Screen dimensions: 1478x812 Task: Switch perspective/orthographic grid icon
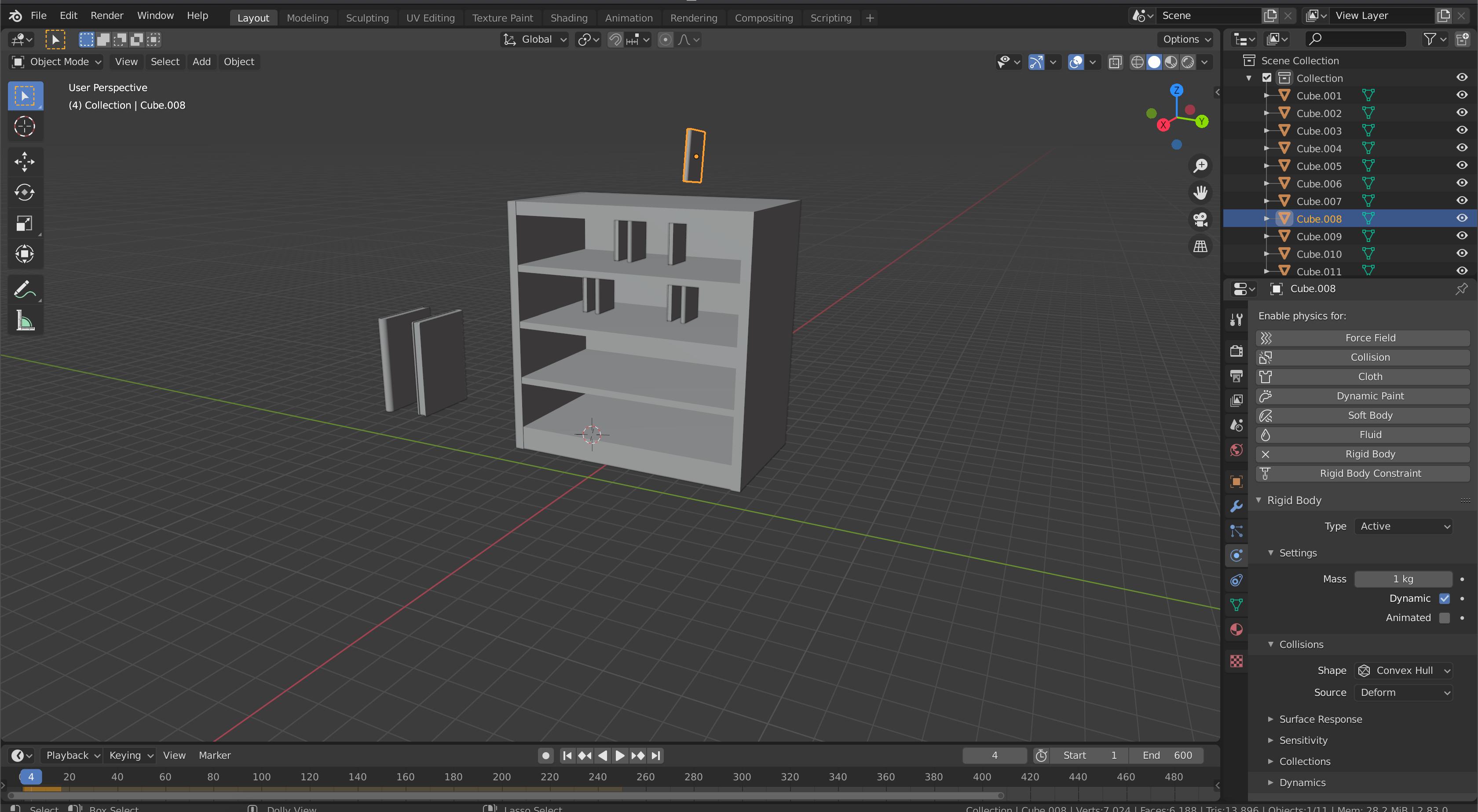(x=1200, y=247)
